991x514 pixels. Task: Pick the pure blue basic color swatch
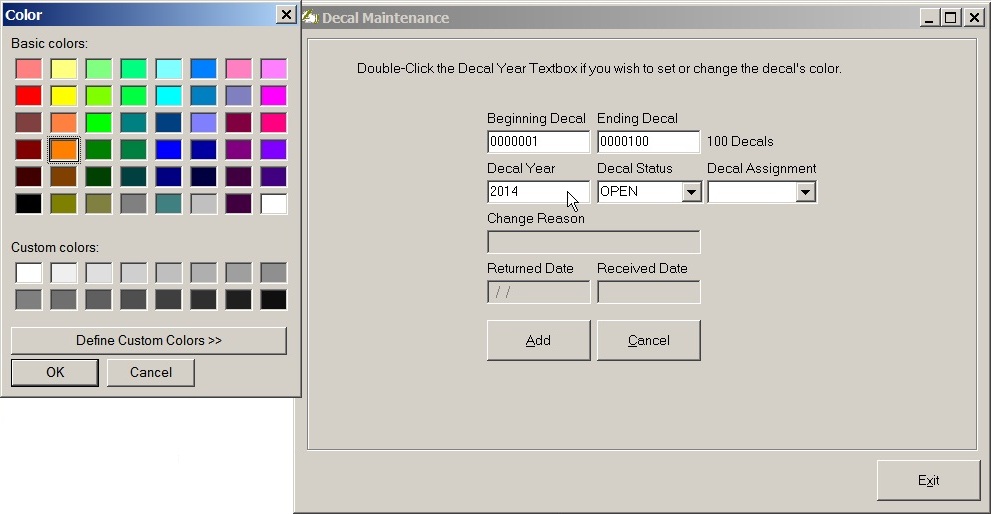[x=169, y=150]
